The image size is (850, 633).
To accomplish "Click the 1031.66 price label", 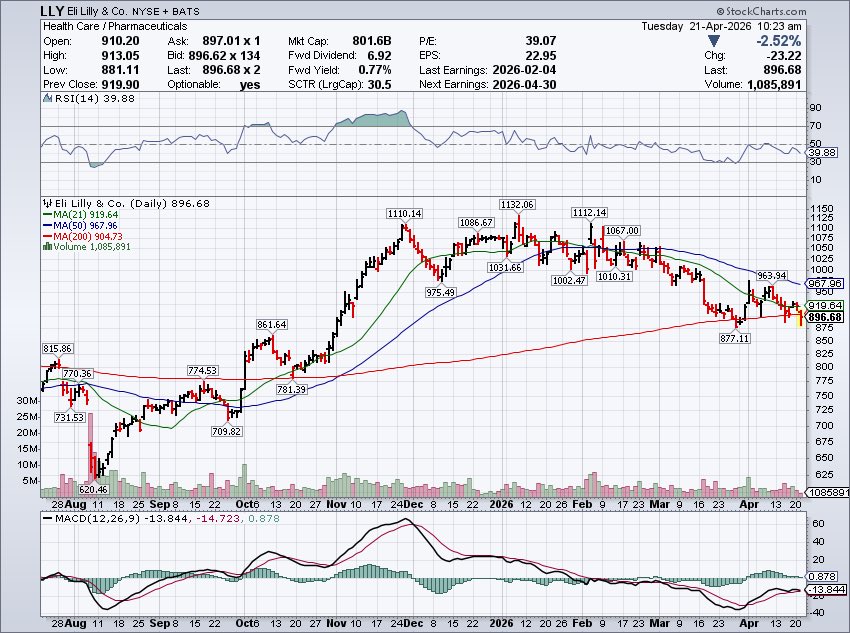I will tap(505, 267).
